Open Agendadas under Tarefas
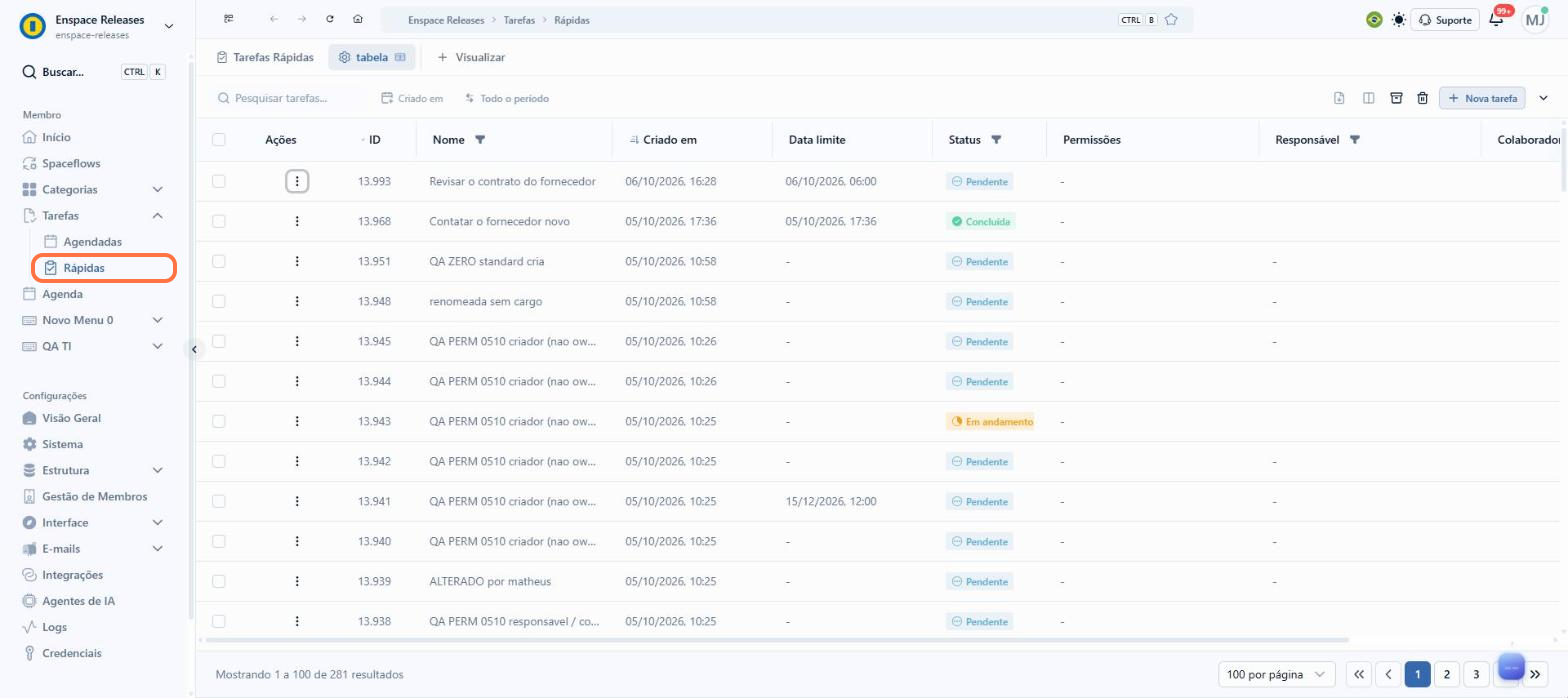1568x698 pixels. (x=92, y=242)
